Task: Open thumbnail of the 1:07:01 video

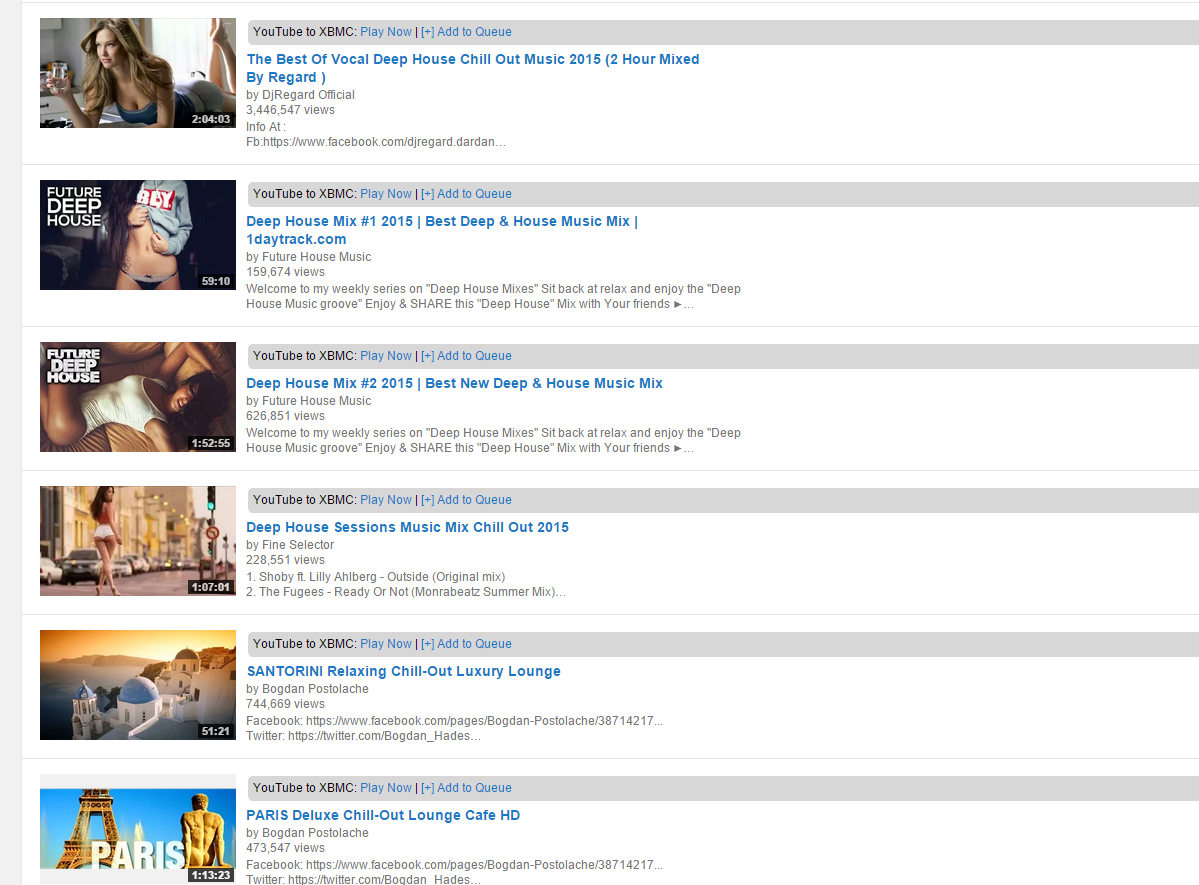Action: pos(138,541)
